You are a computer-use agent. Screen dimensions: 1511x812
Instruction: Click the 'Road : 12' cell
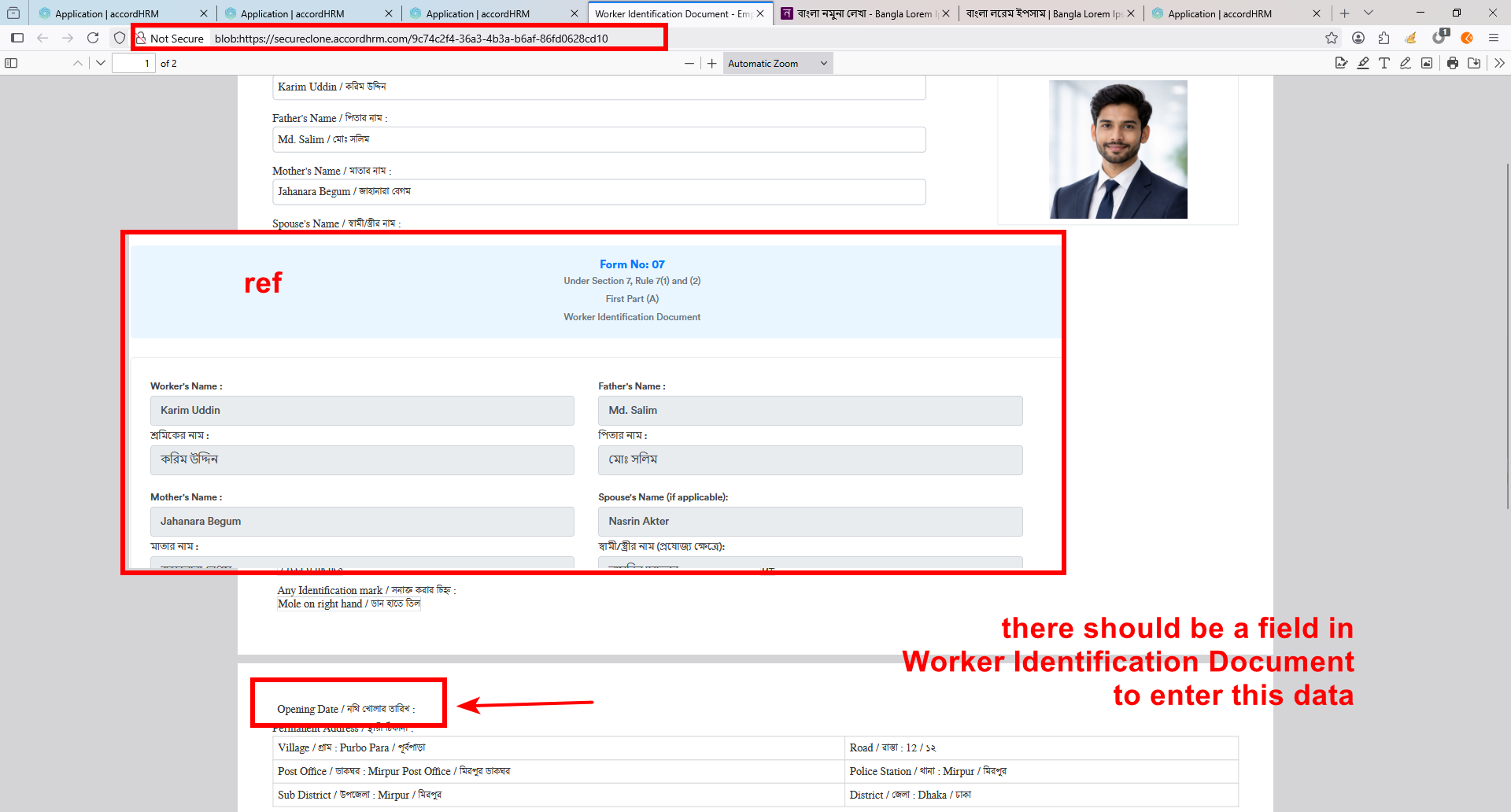click(x=1041, y=747)
